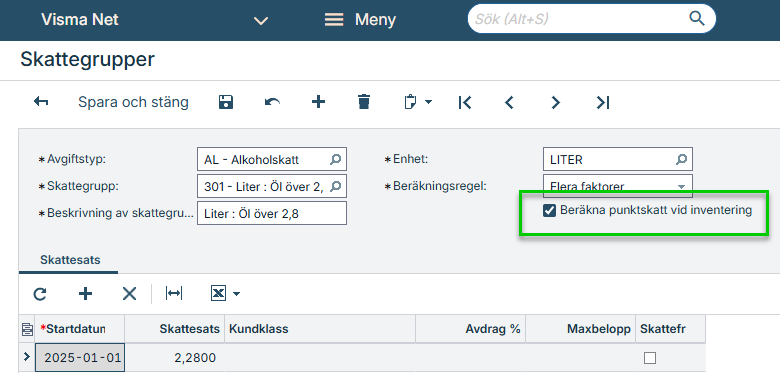The height and width of the screenshot is (373, 780).
Task: Jump to the last record
Action: click(x=602, y=102)
